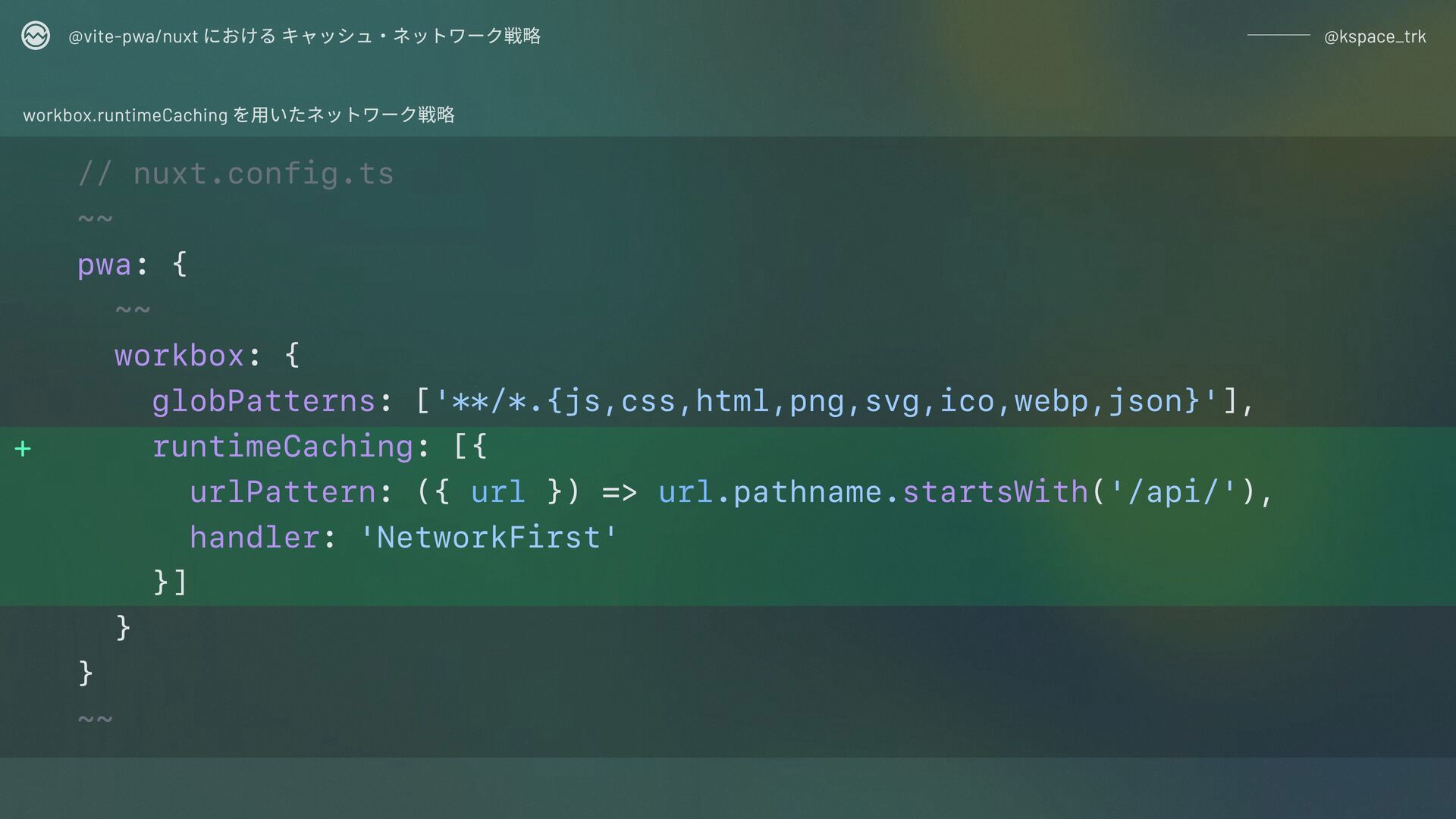Click the workbox.runtimeCaching subtitle heading
This screenshot has height=819, width=1456.
pyautogui.click(x=239, y=115)
